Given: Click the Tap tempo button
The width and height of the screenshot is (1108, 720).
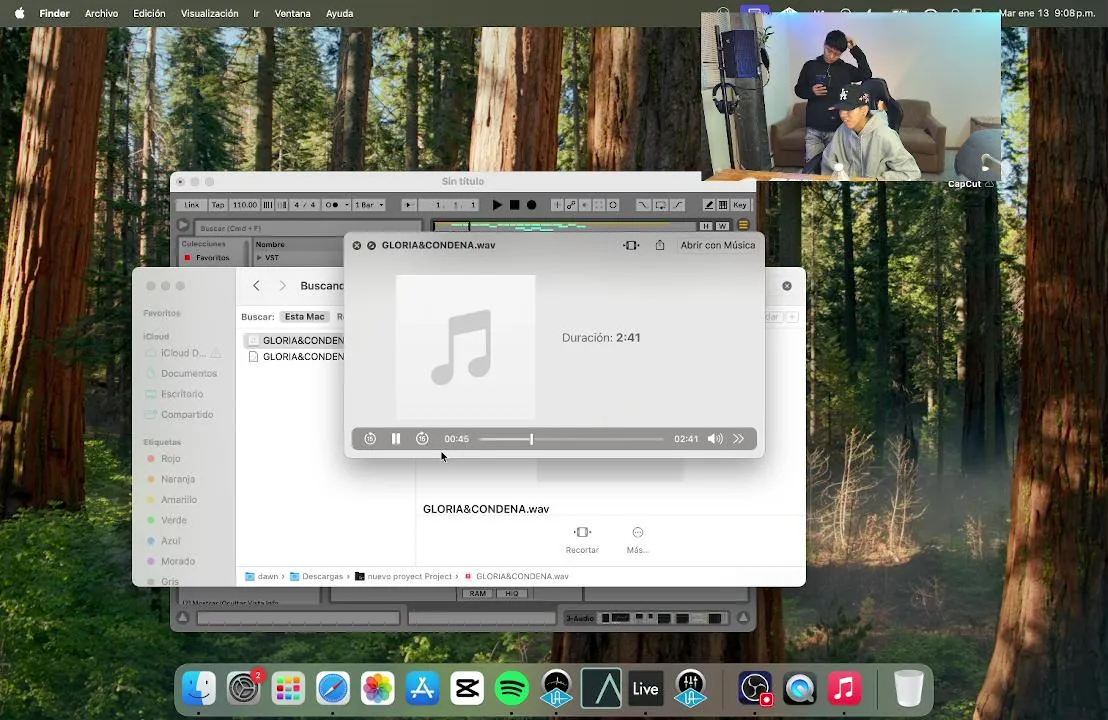Looking at the screenshot, I should pos(218,205).
